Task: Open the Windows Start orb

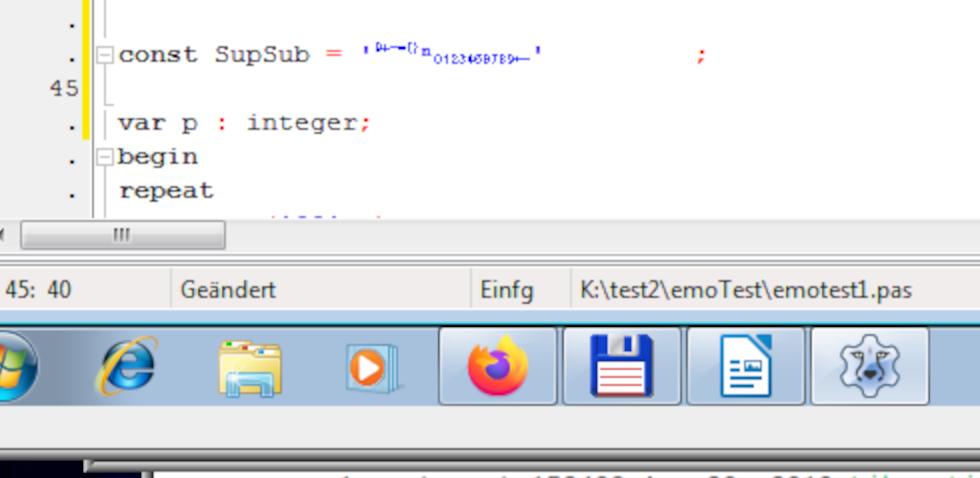Action: click(x=16, y=367)
